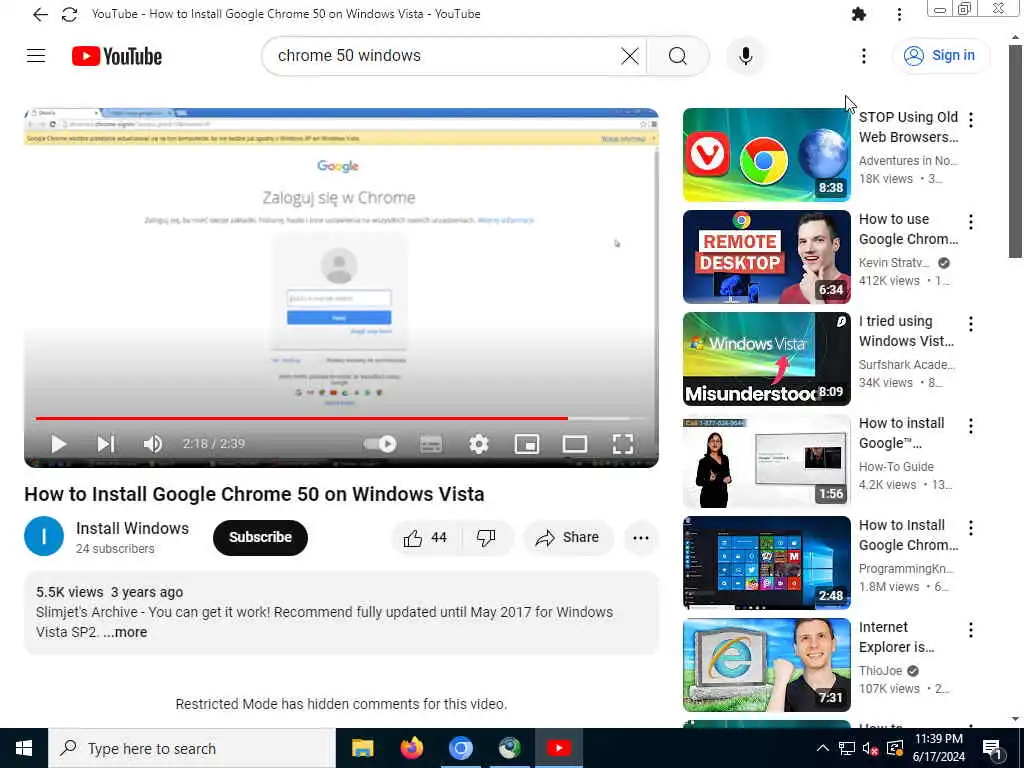Switch to miniplayer mode
The height and width of the screenshot is (768, 1024).
pos(527,444)
